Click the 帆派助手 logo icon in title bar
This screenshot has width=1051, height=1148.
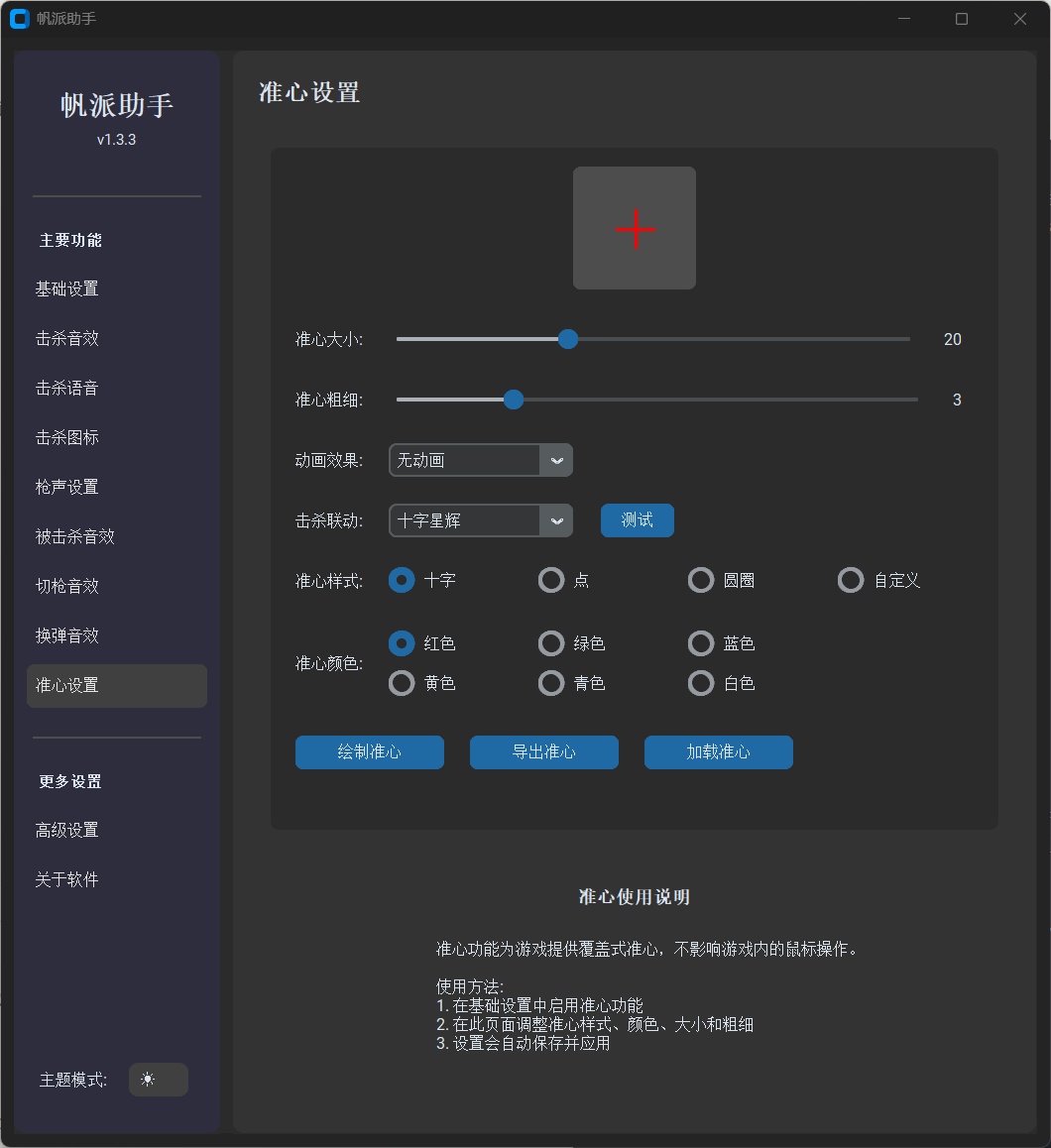tap(19, 19)
